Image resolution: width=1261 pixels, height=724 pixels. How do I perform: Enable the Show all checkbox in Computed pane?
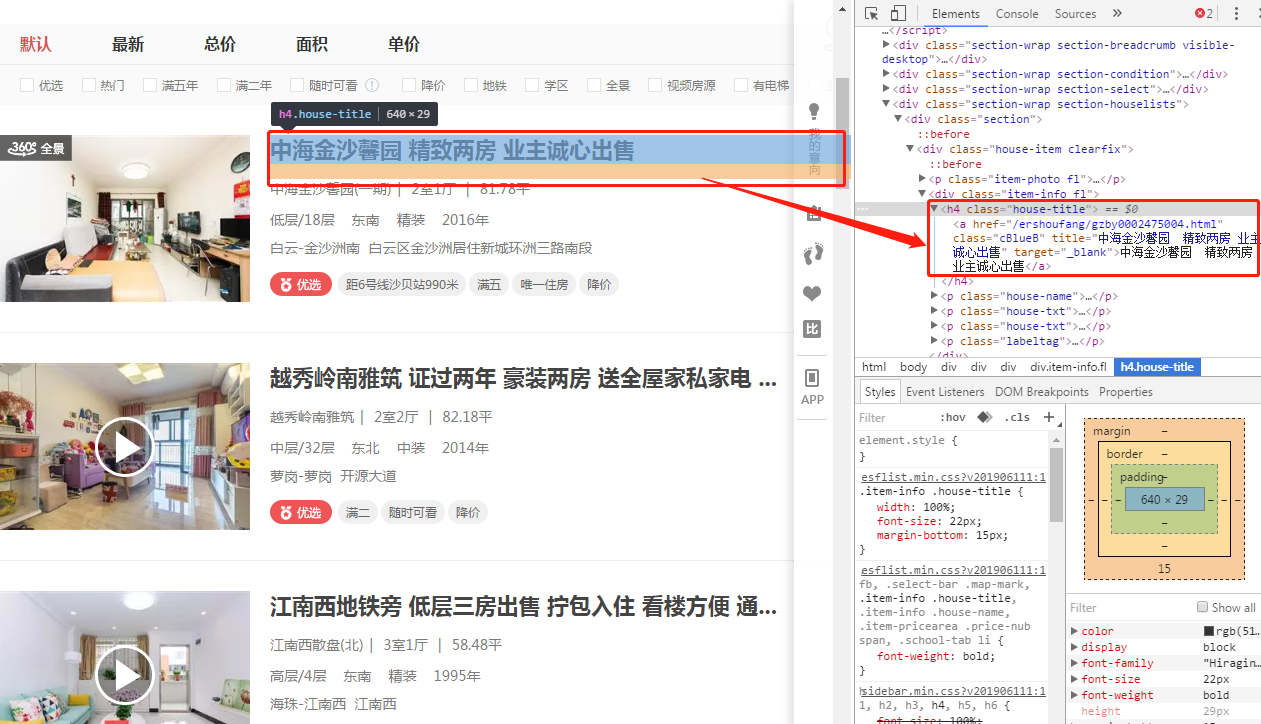click(1202, 607)
